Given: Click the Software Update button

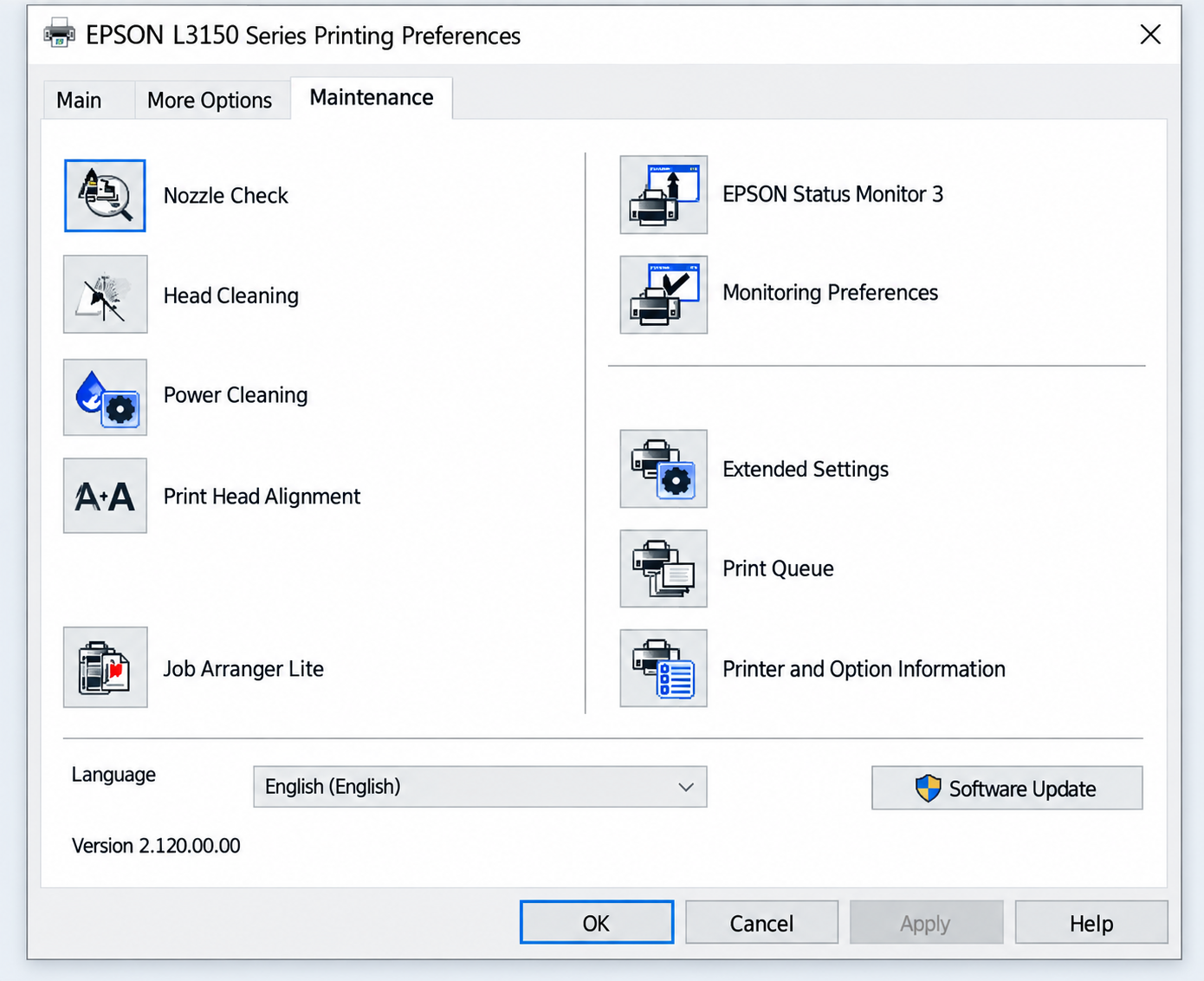Looking at the screenshot, I should (x=1007, y=788).
